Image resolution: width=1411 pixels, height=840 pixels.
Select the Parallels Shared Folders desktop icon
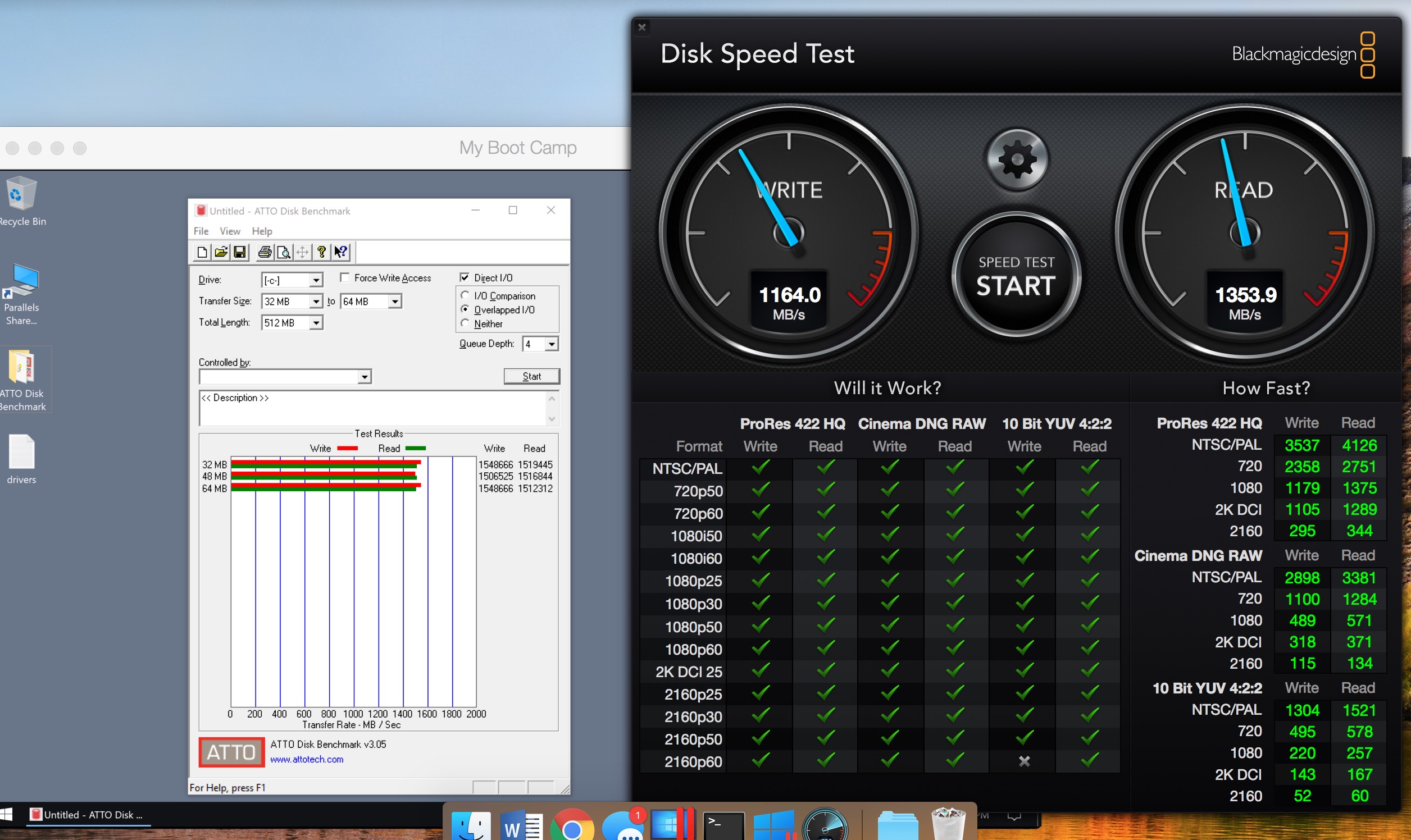click(21, 294)
